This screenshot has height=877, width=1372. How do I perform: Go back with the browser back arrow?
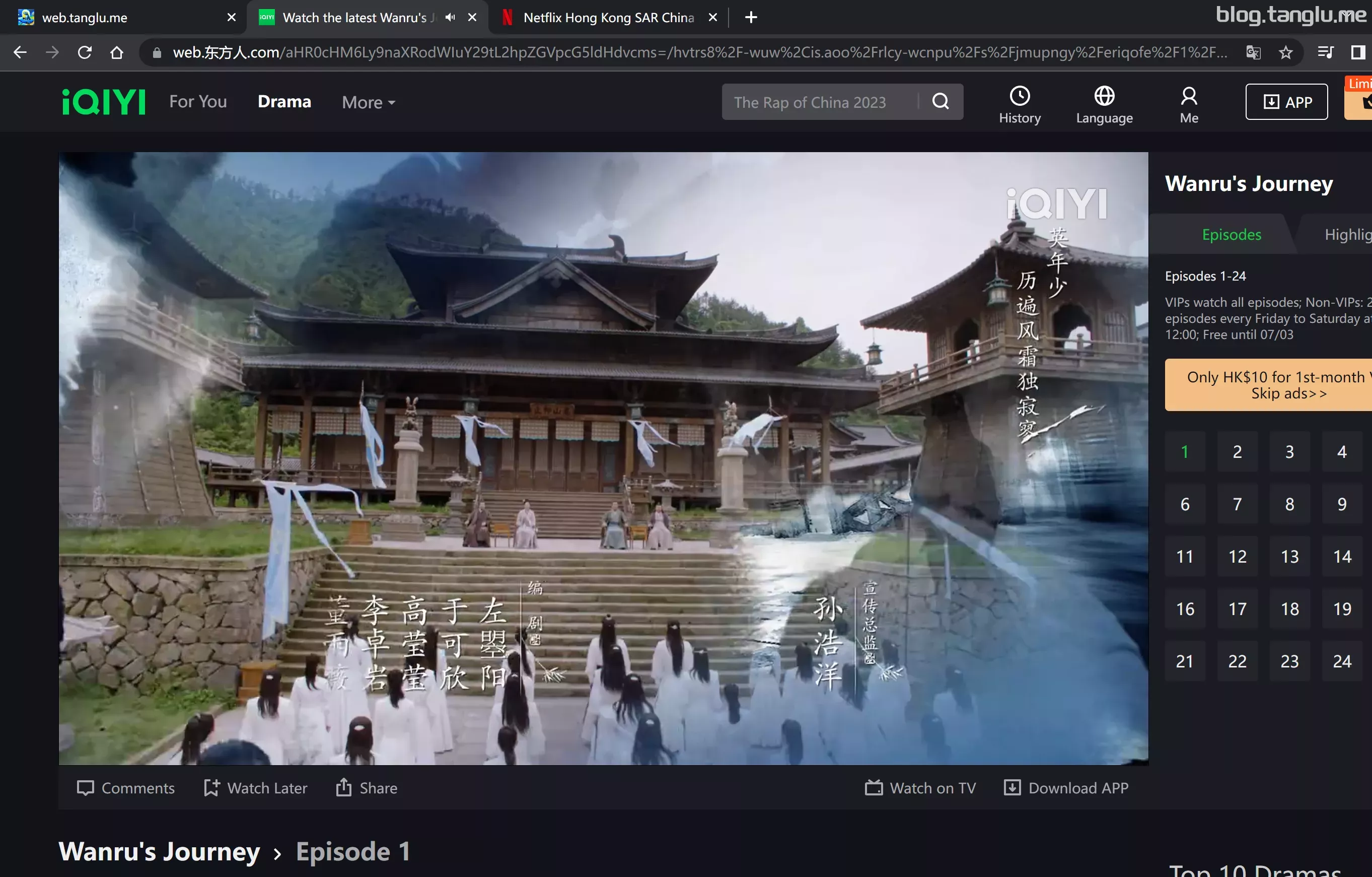pyautogui.click(x=20, y=52)
